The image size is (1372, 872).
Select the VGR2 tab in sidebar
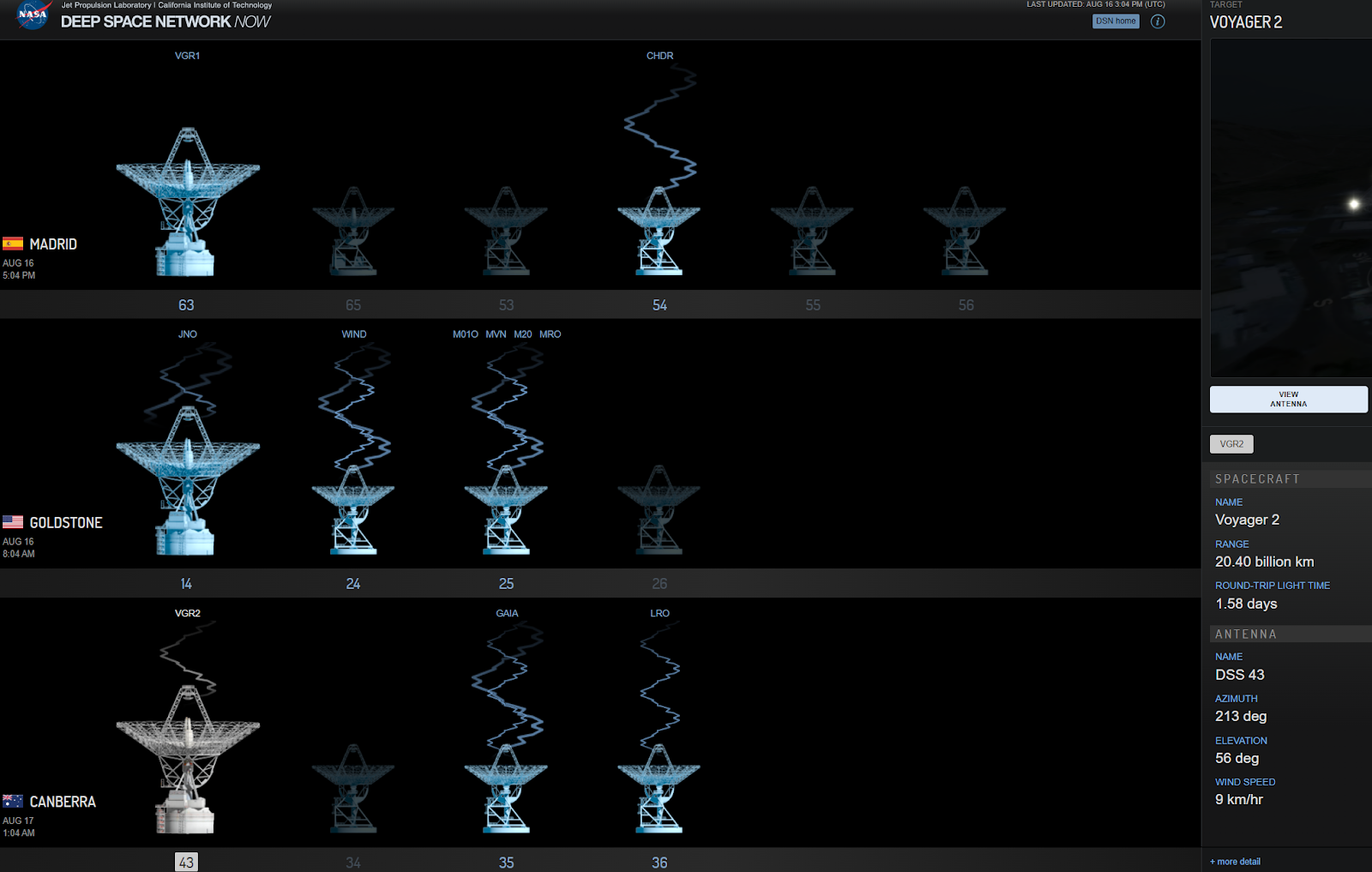(x=1231, y=444)
